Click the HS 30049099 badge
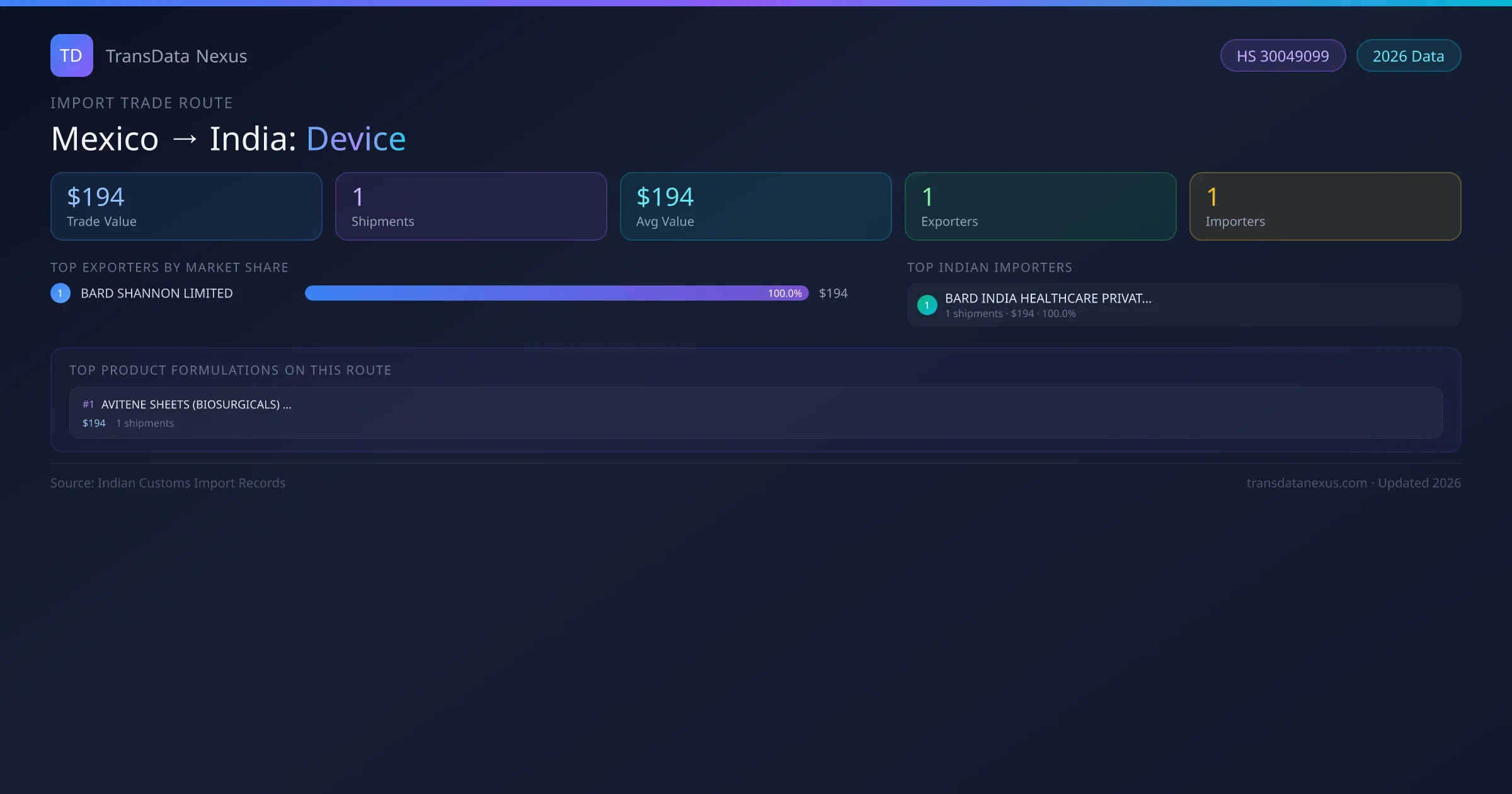 1282,56
